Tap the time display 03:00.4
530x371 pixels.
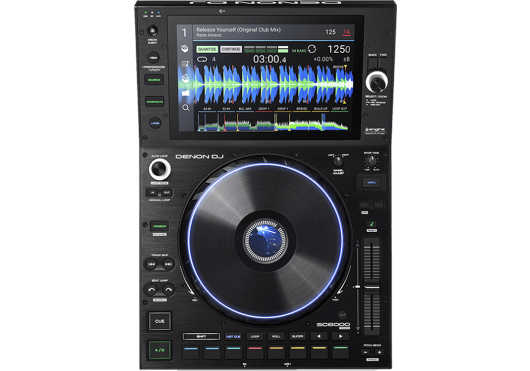(x=270, y=59)
